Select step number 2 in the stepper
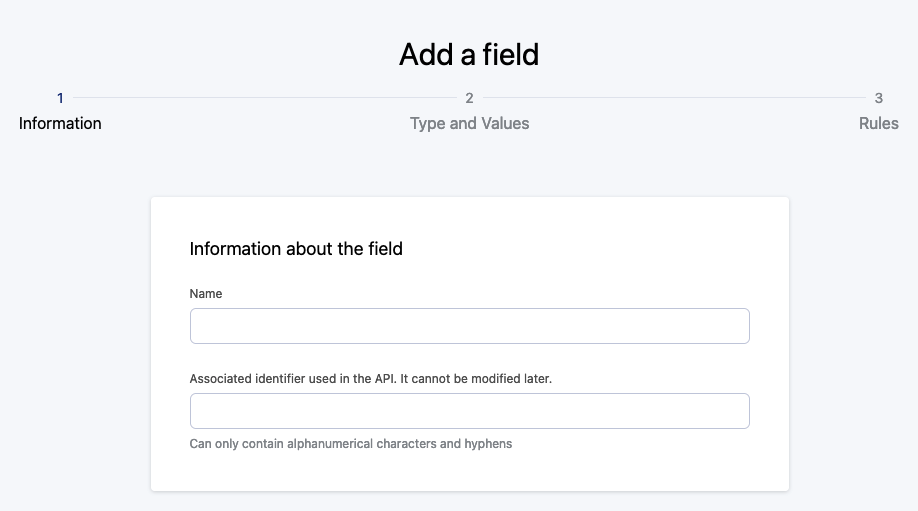Image resolution: width=918 pixels, height=511 pixels. (x=469, y=98)
